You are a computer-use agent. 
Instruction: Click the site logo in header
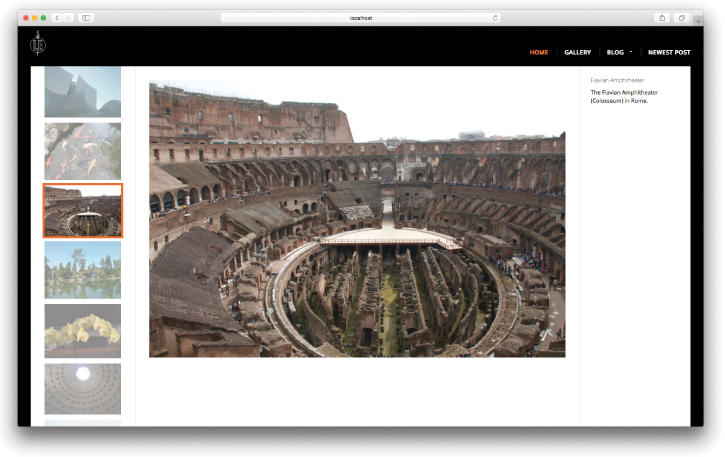click(38, 43)
